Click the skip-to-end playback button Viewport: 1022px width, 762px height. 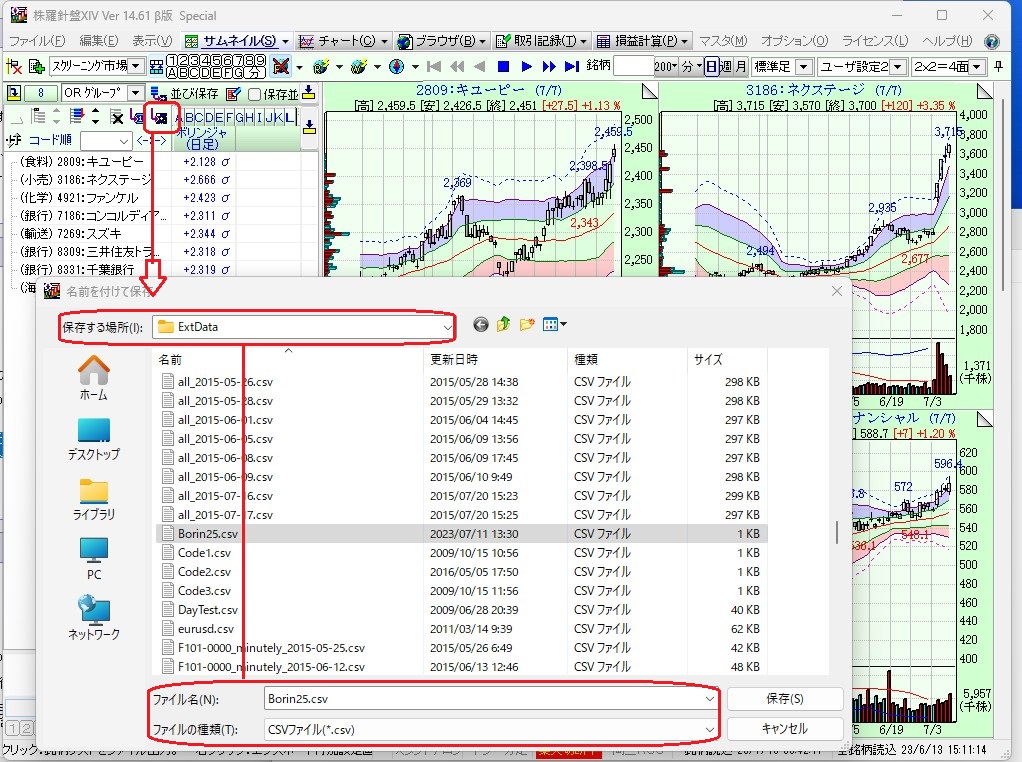572,66
